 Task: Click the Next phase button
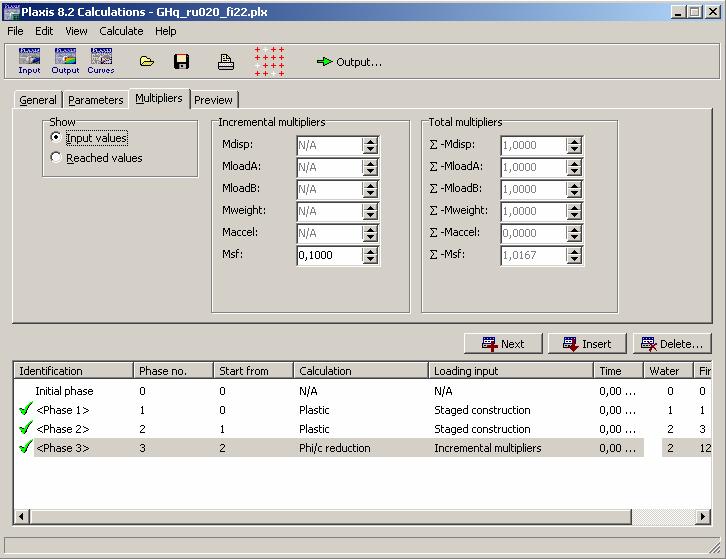pos(503,344)
